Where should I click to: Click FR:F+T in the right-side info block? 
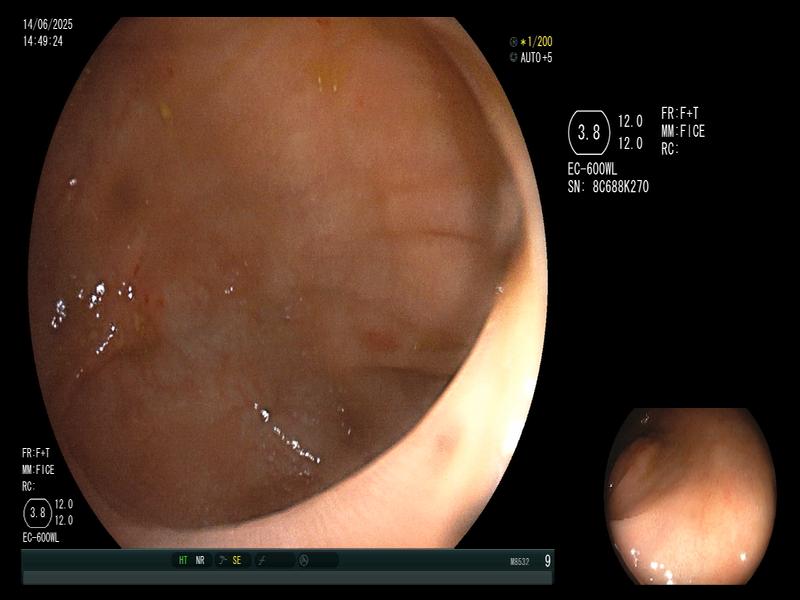click(680, 113)
